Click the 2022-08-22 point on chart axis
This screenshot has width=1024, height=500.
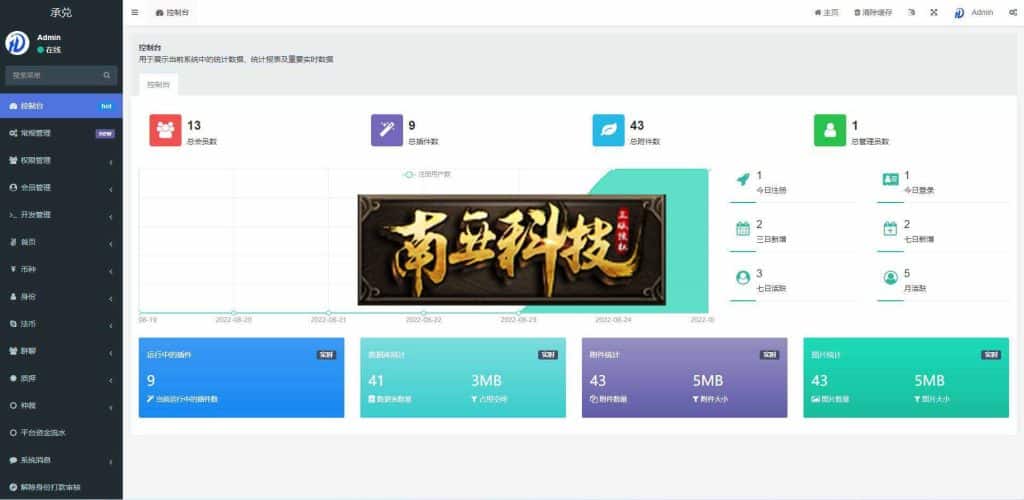point(423,313)
